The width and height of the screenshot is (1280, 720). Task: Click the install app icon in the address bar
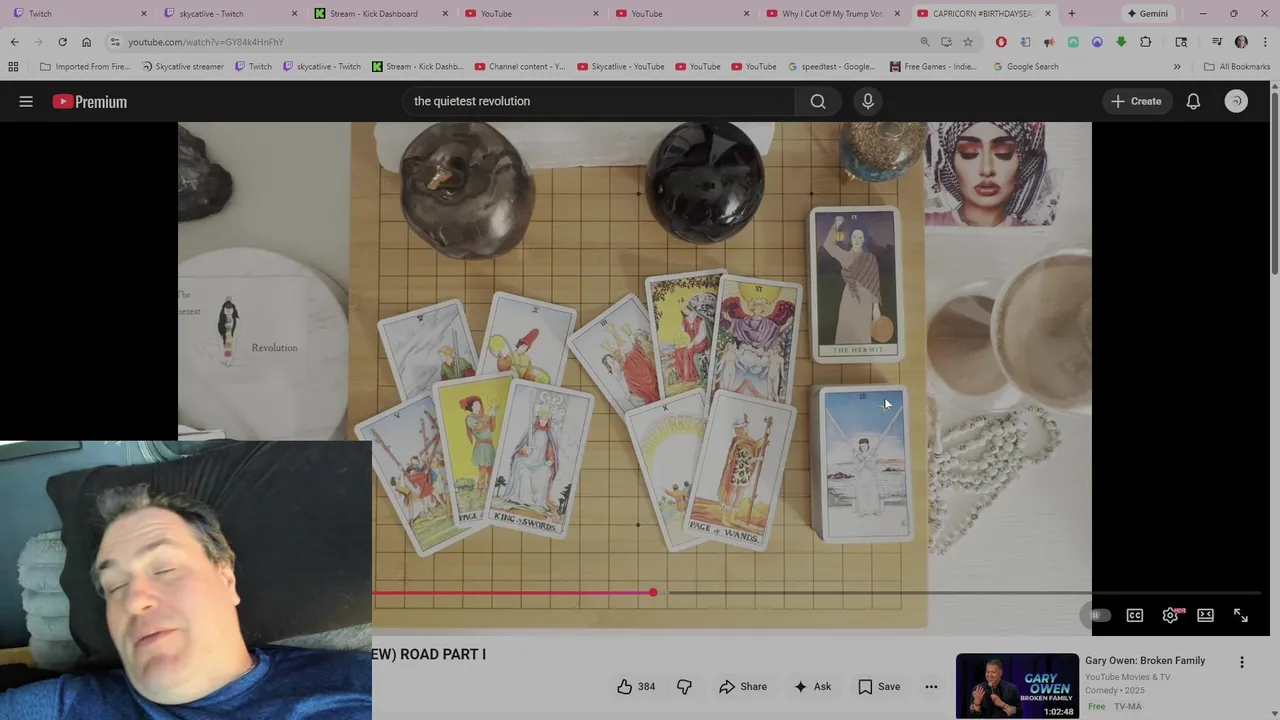[946, 42]
